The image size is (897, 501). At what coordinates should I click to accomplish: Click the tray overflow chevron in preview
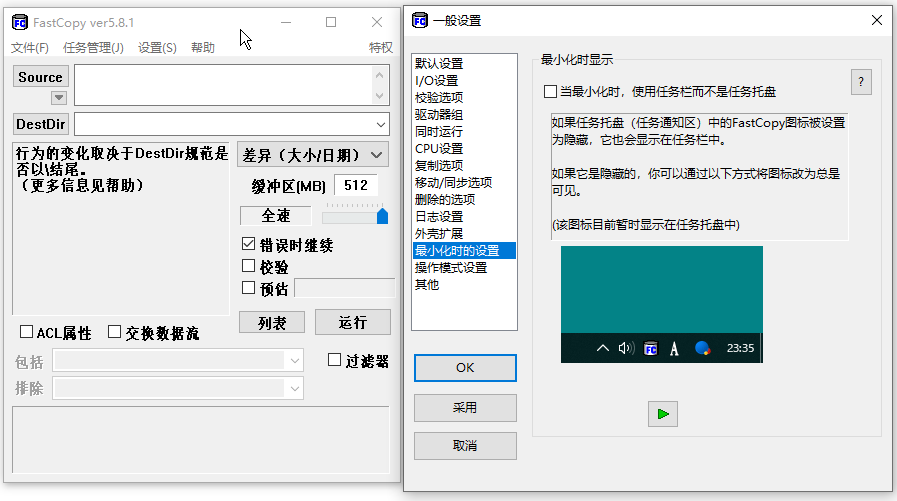pyautogui.click(x=602, y=348)
